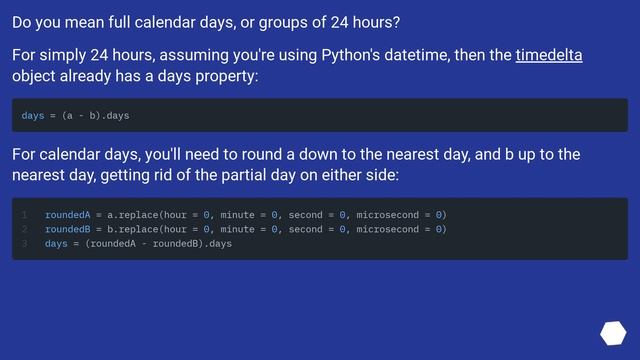Click the second argument on line 2
640x360 pixels.
305,229
